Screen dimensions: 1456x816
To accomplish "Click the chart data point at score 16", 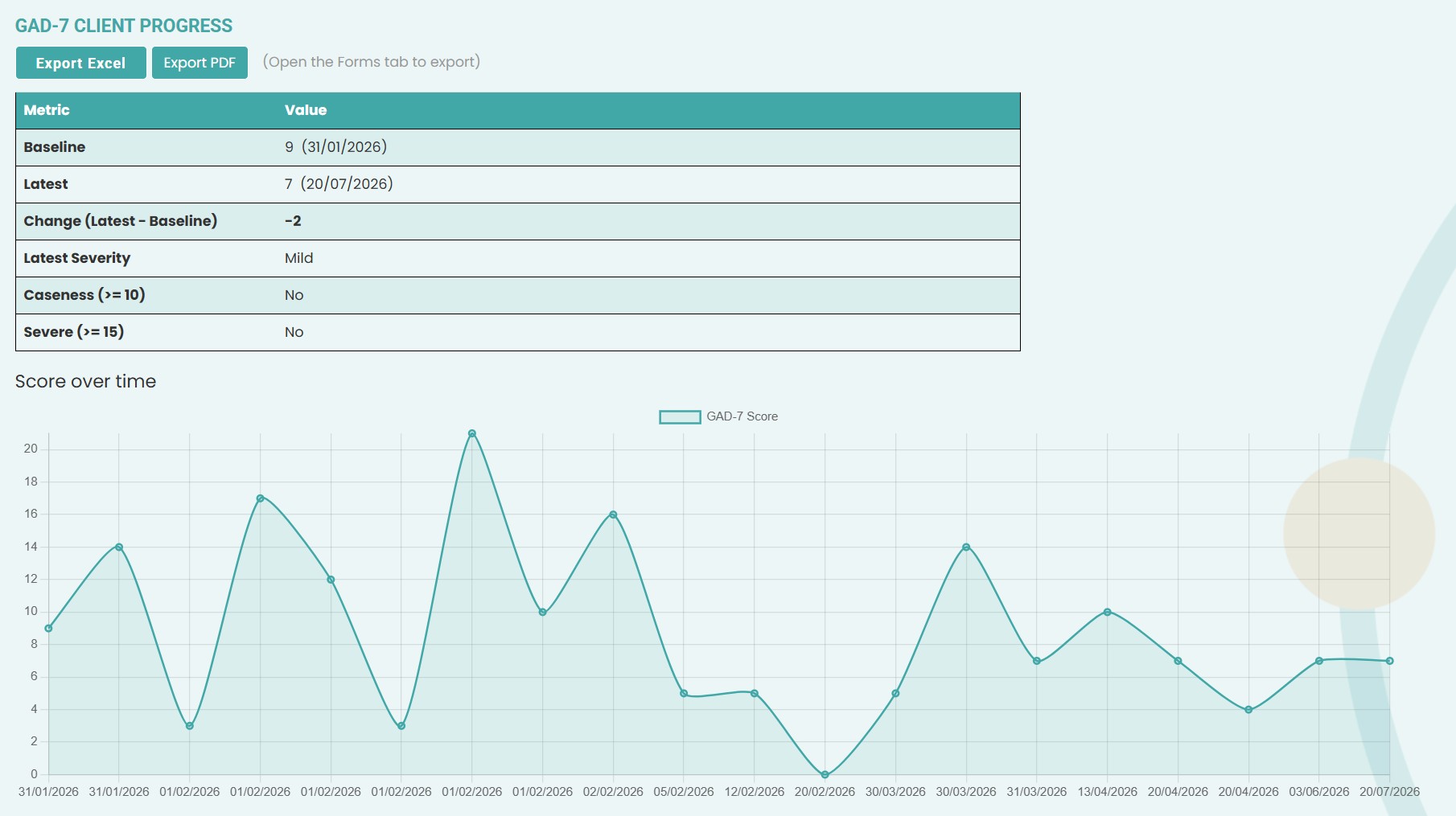I will pyautogui.click(x=613, y=515).
